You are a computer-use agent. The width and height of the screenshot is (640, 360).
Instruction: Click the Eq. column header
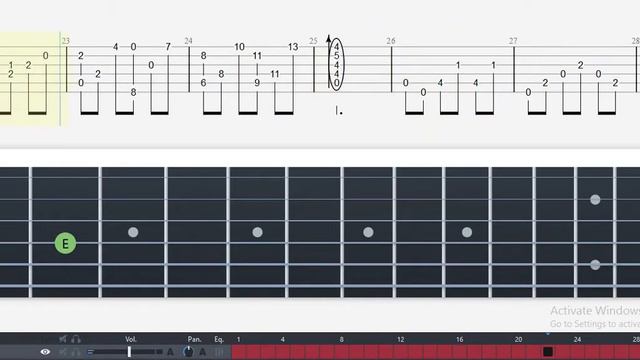(x=219, y=339)
